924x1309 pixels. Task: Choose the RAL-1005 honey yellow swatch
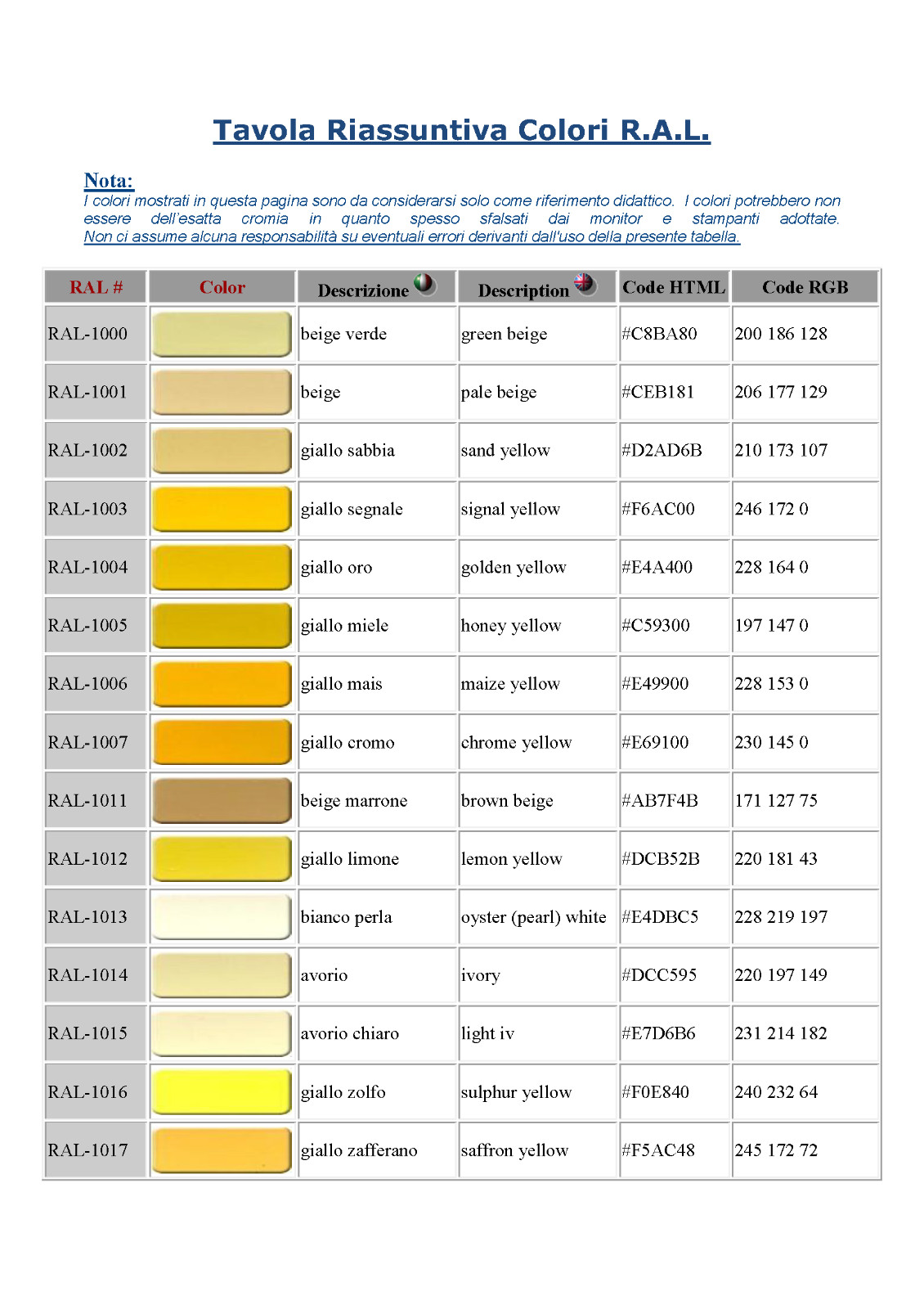[x=222, y=625]
